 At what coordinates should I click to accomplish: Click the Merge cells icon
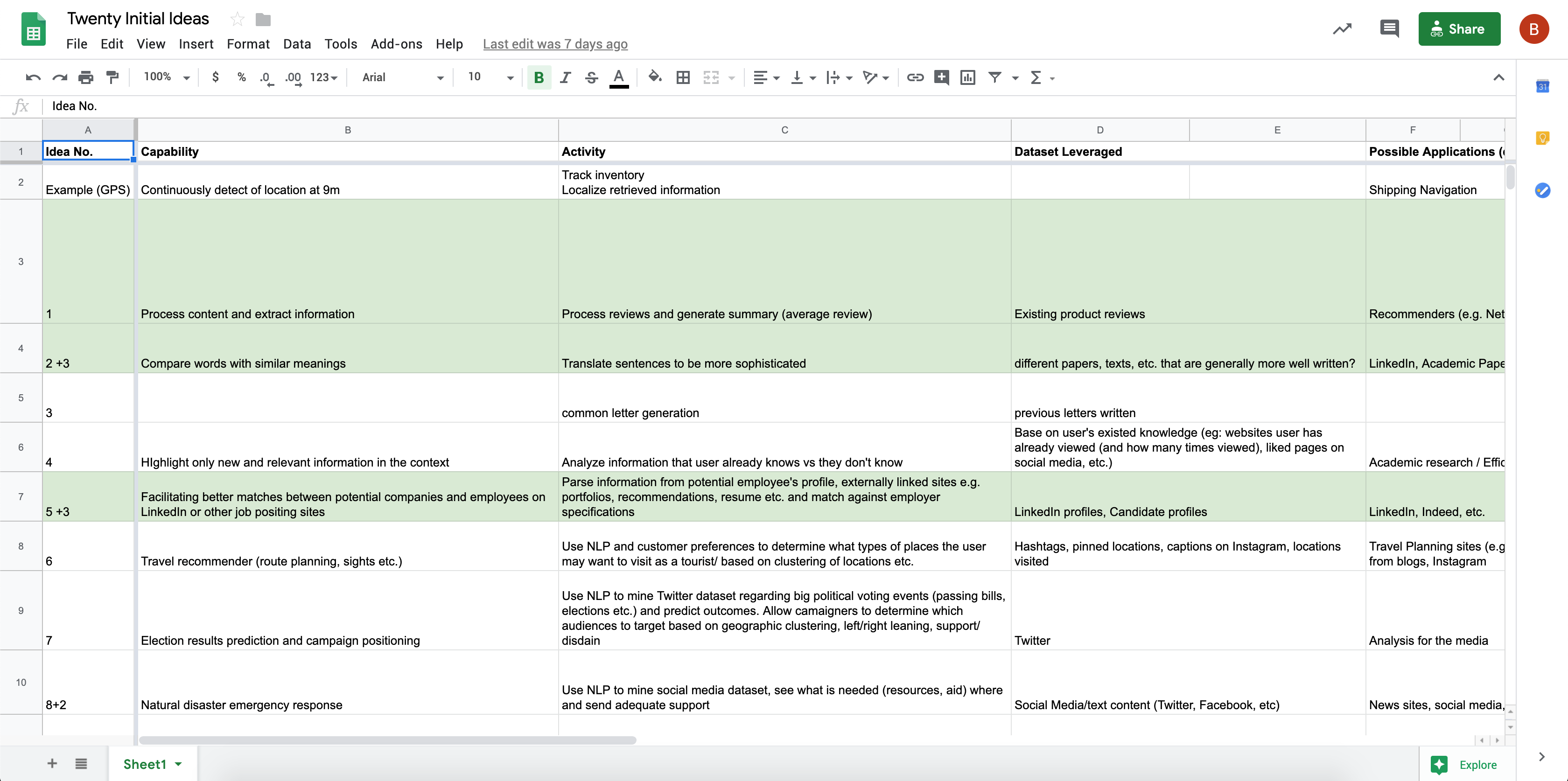point(711,77)
